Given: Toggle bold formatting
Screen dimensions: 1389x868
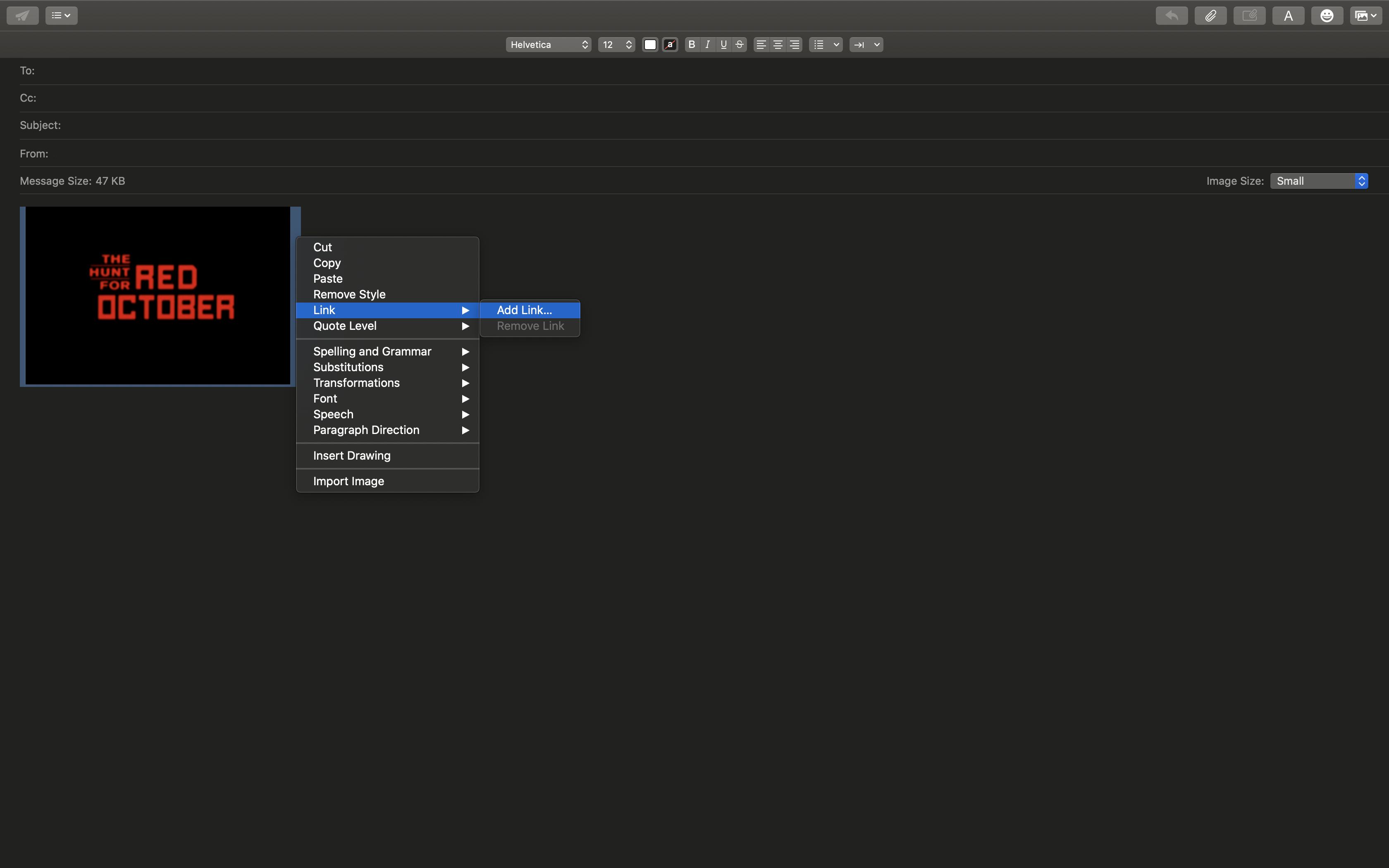Looking at the screenshot, I should point(692,45).
